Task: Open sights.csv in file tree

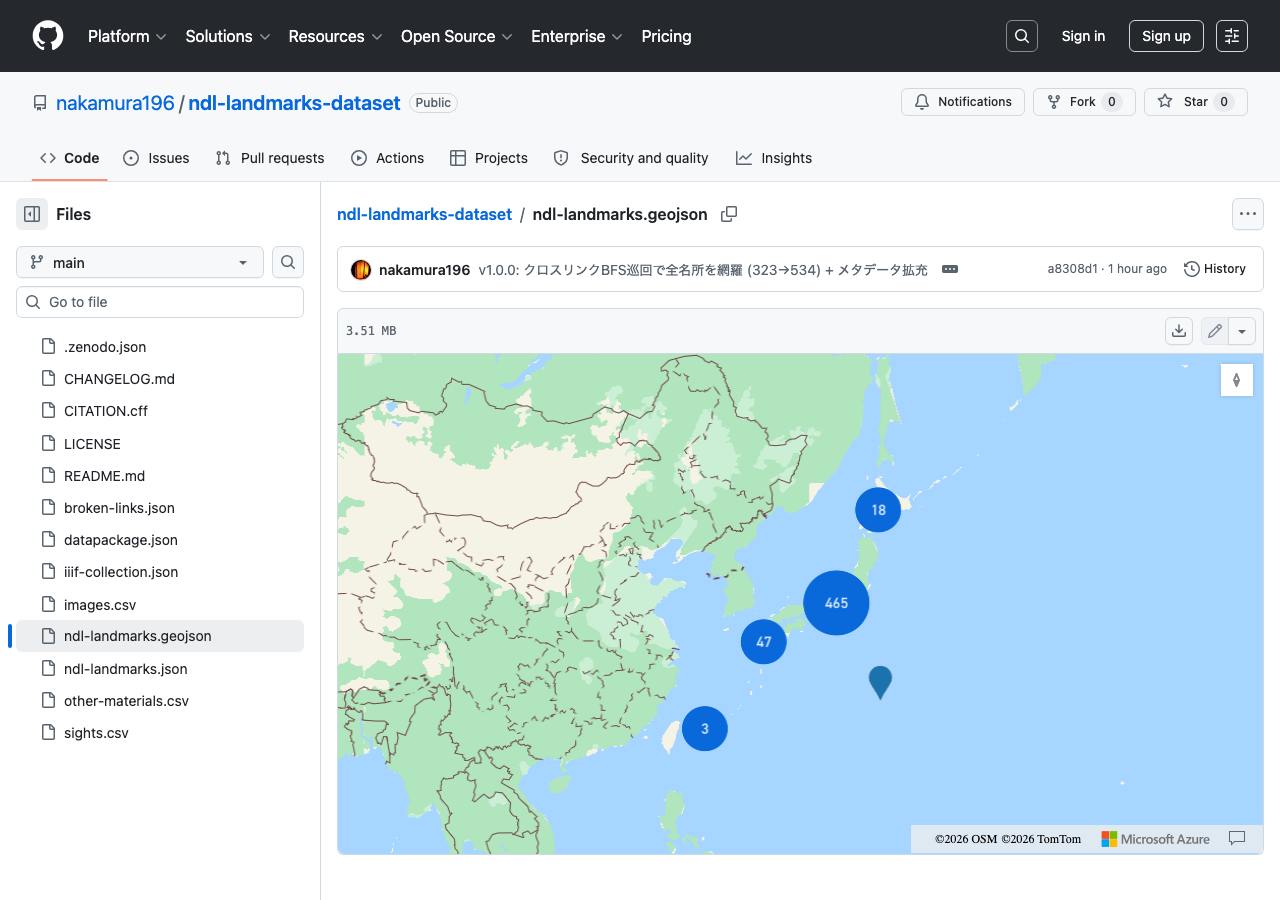Action: point(160,733)
